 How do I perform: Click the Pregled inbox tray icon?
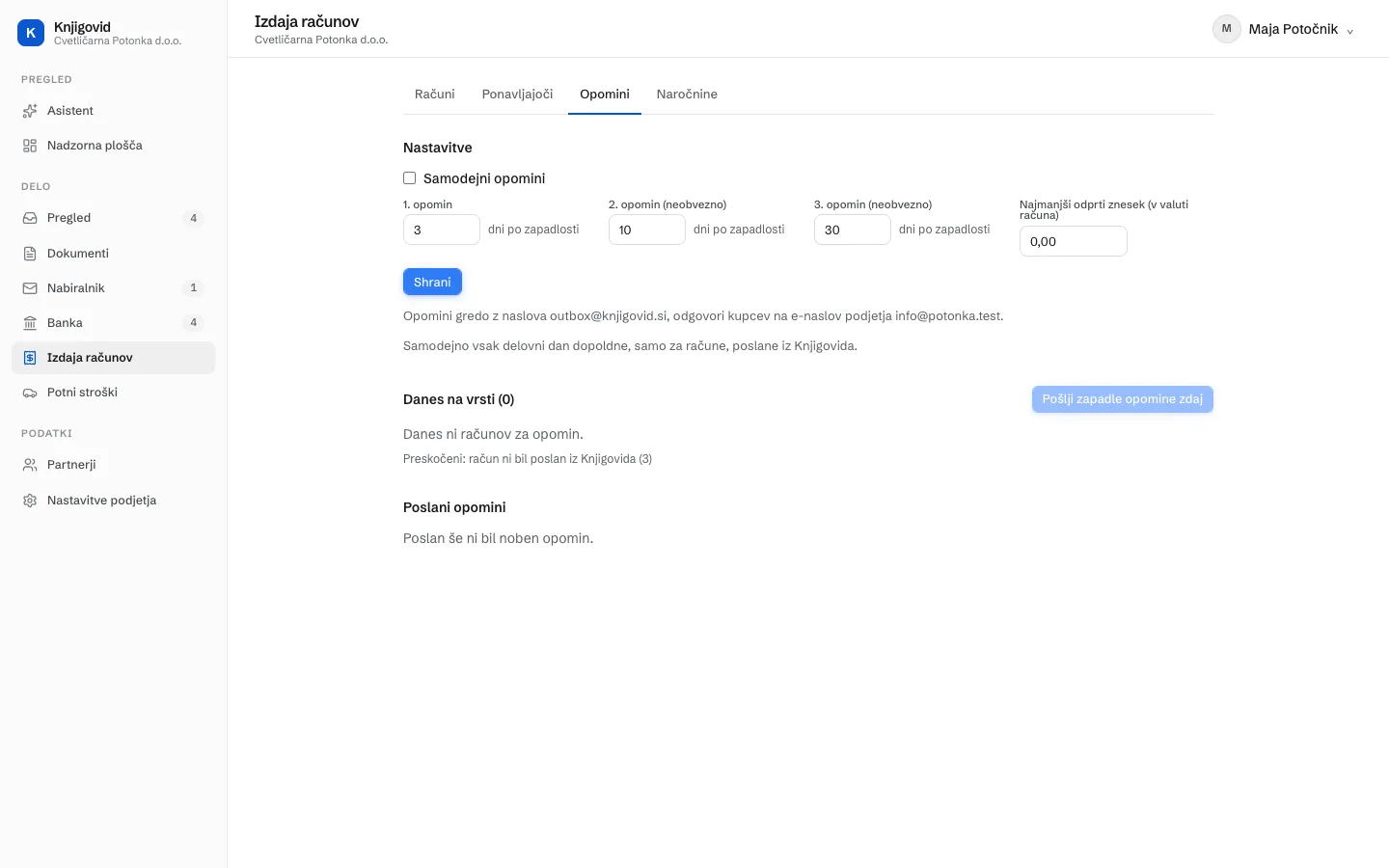coord(30,218)
